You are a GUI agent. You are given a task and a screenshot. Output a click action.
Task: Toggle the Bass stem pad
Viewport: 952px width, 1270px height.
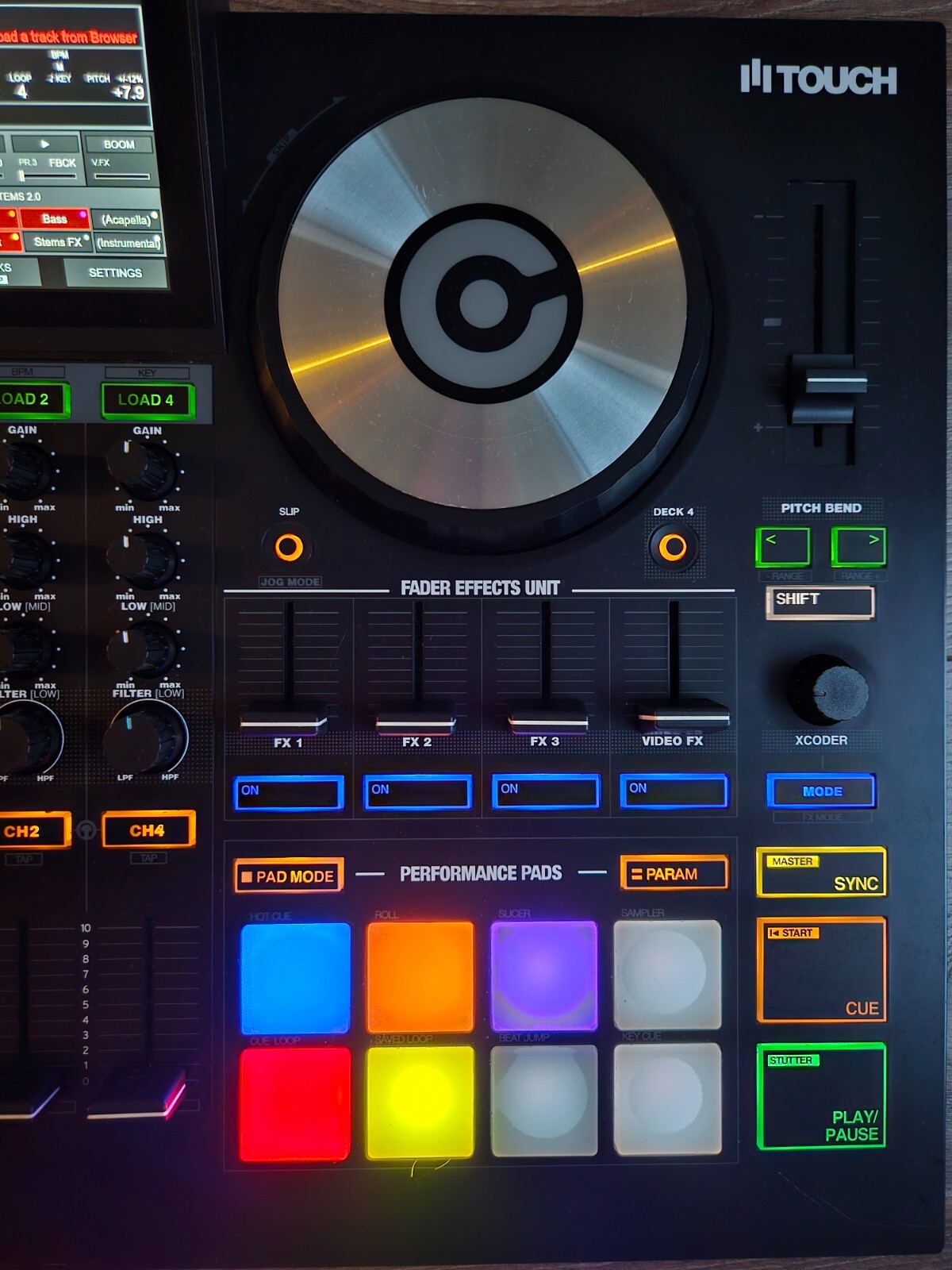[x=54, y=219]
